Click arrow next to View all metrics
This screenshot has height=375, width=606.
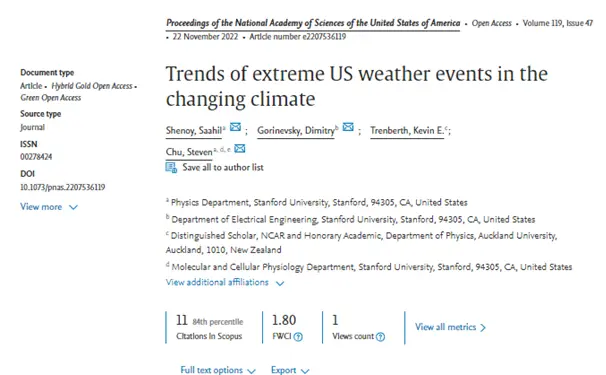pos(483,328)
